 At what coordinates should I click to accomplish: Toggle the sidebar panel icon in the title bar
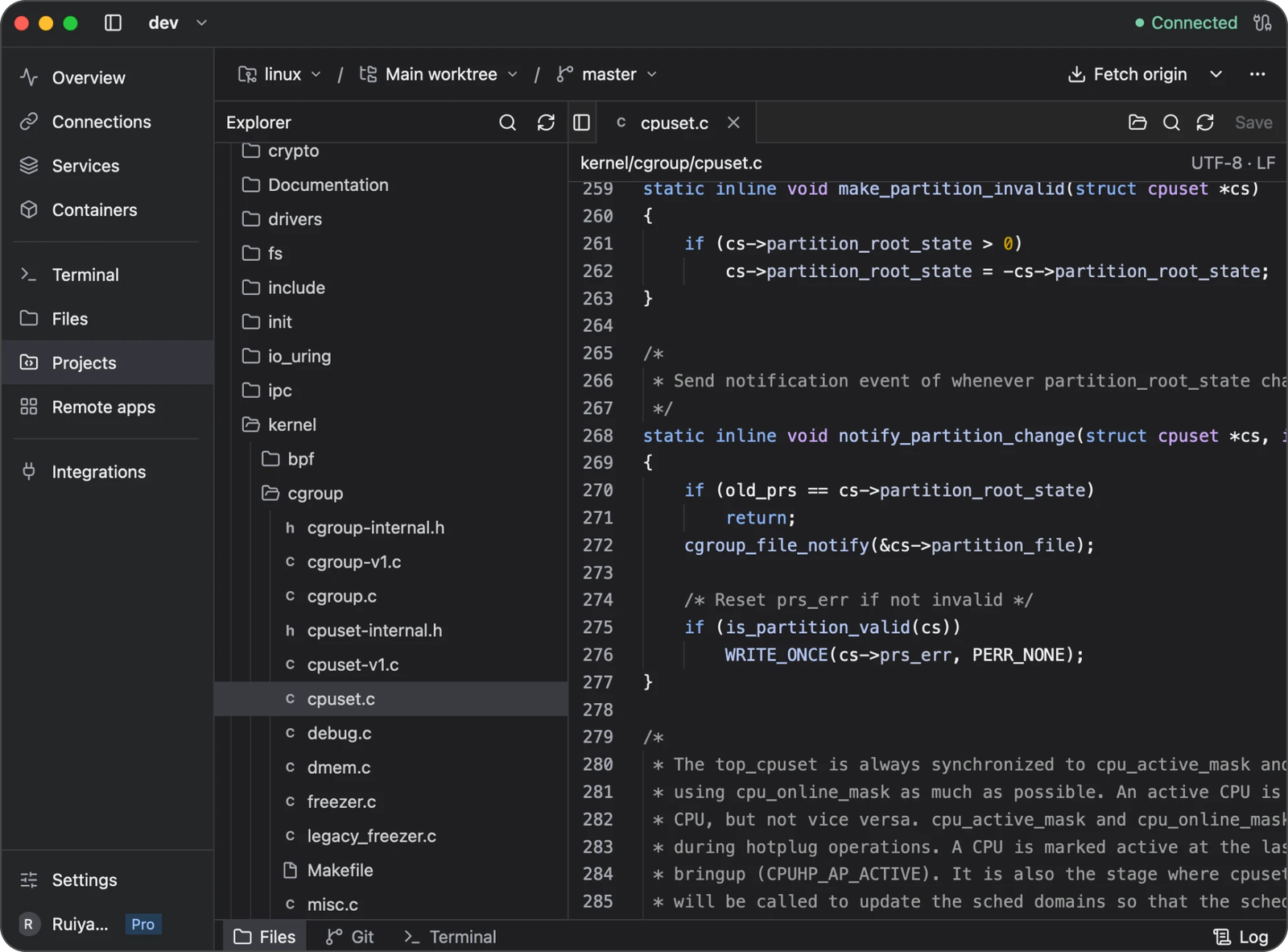click(x=114, y=23)
